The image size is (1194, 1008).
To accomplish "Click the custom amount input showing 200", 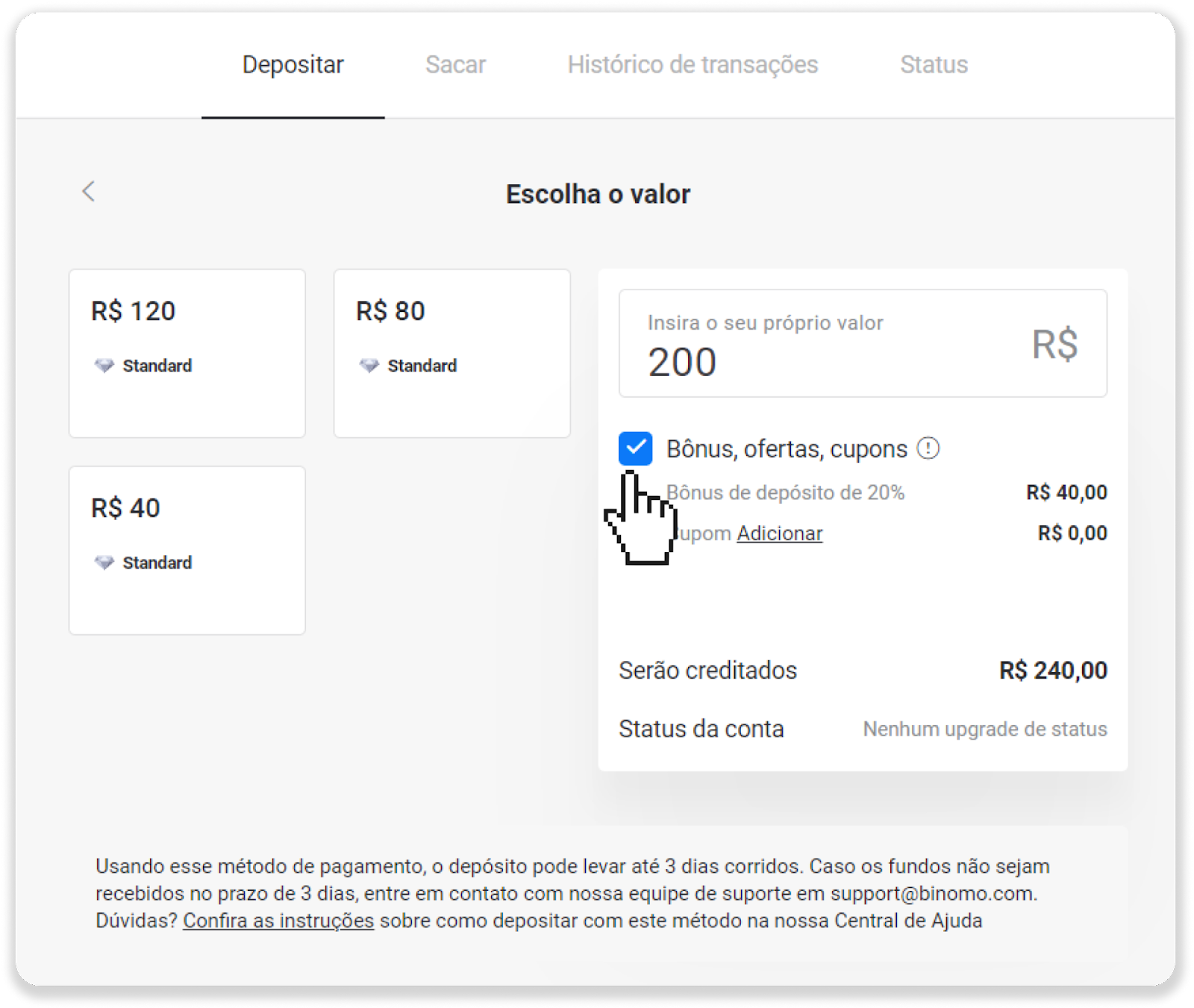I will pos(863,343).
